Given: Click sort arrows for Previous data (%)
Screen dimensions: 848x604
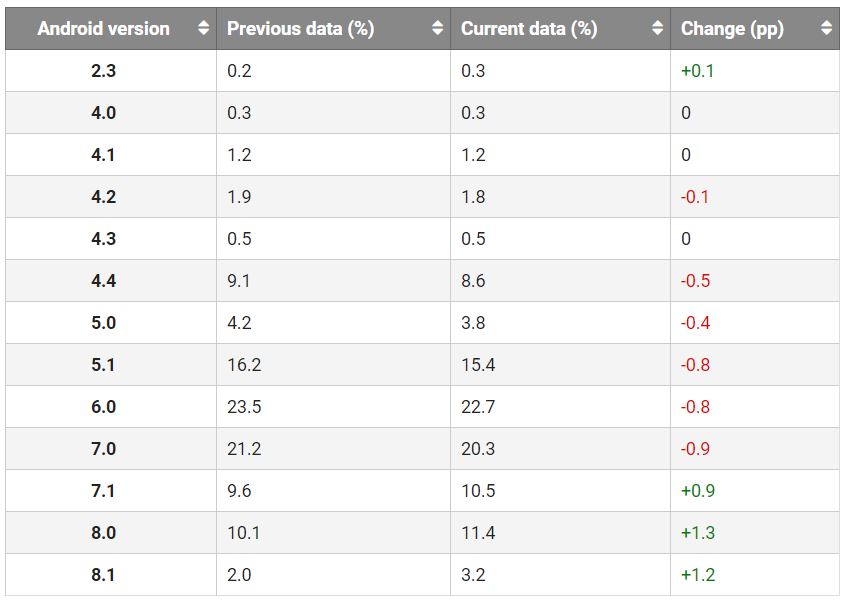Looking at the screenshot, I should click(x=437, y=29).
